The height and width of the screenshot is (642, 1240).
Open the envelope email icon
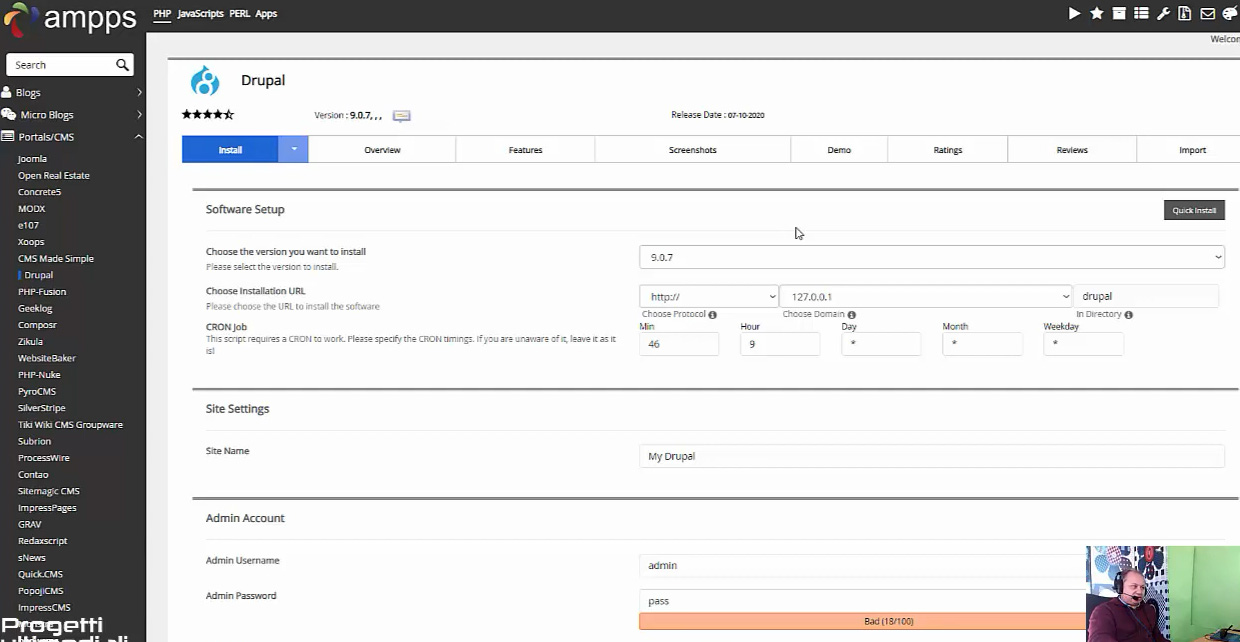(x=1207, y=13)
